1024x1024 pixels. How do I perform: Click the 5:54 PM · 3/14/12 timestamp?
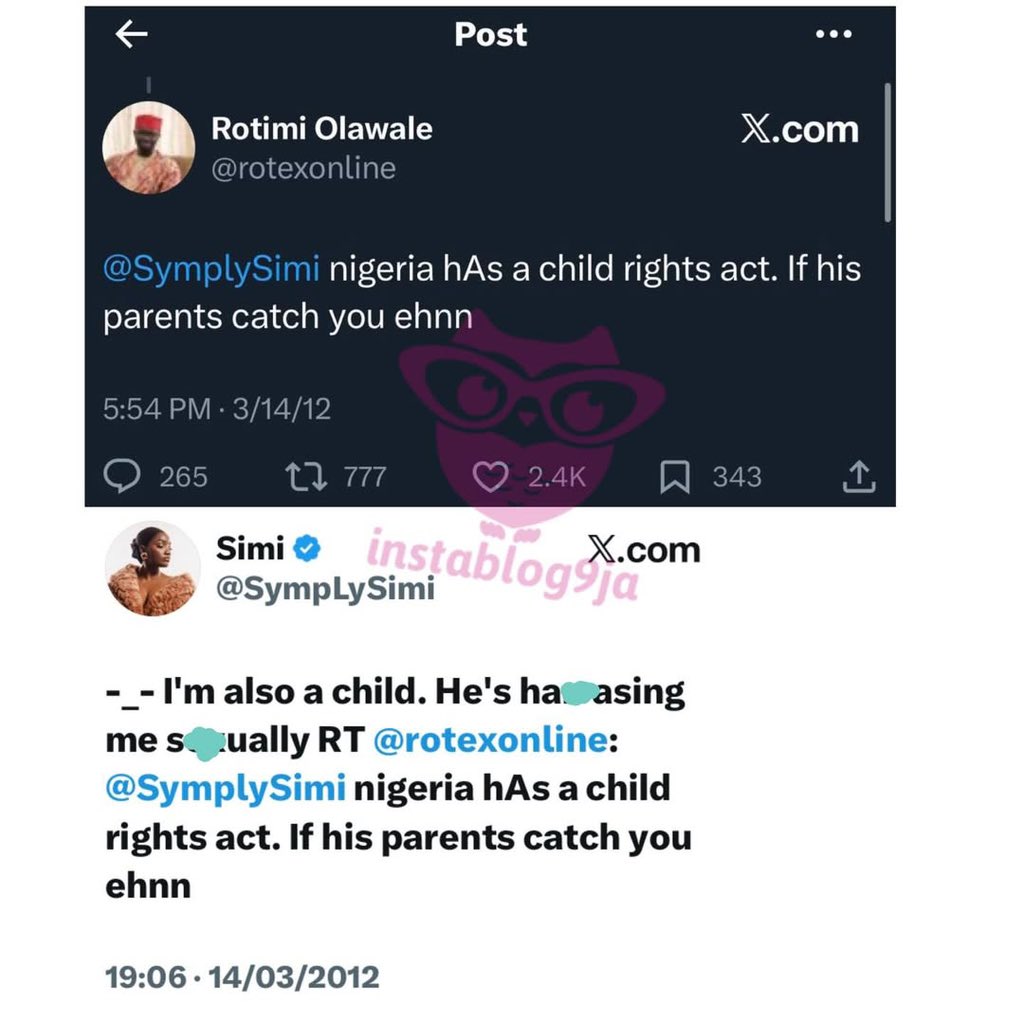tap(217, 408)
